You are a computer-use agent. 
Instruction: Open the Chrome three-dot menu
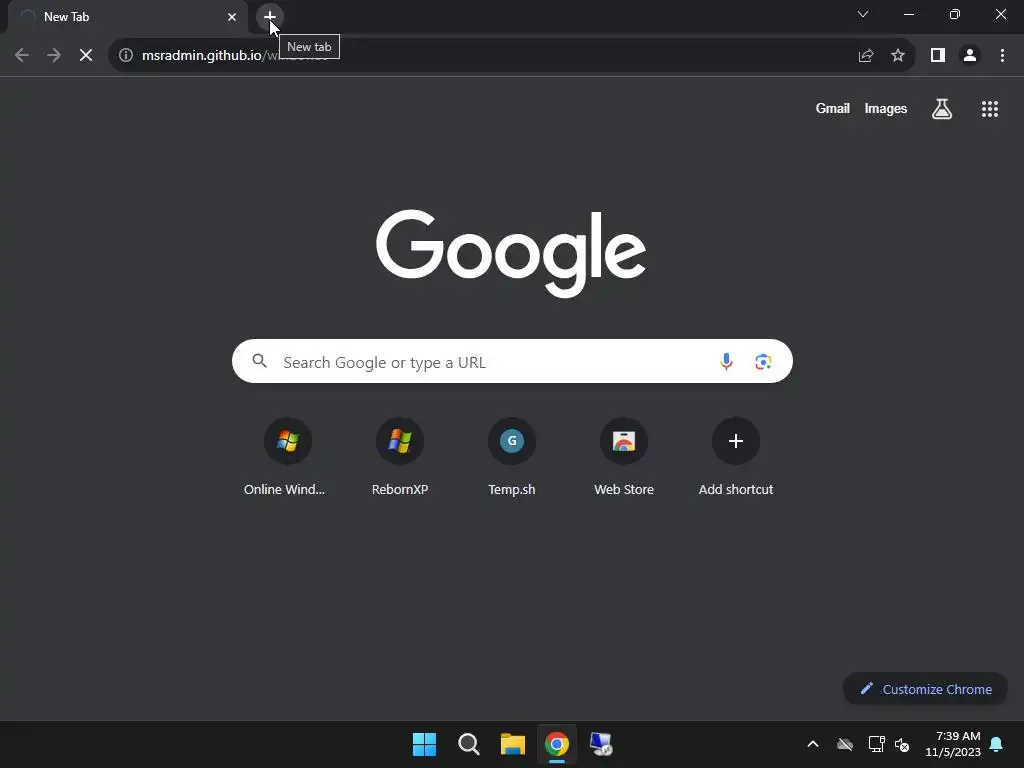coord(1002,56)
